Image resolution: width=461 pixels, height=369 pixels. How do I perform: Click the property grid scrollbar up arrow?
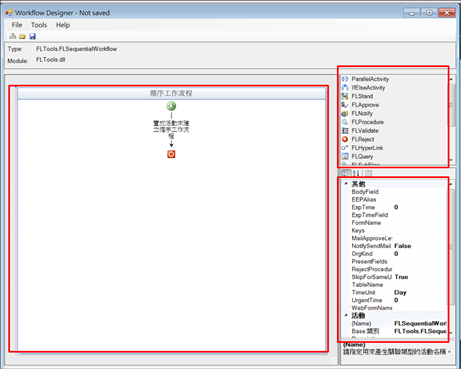click(x=451, y=184)
